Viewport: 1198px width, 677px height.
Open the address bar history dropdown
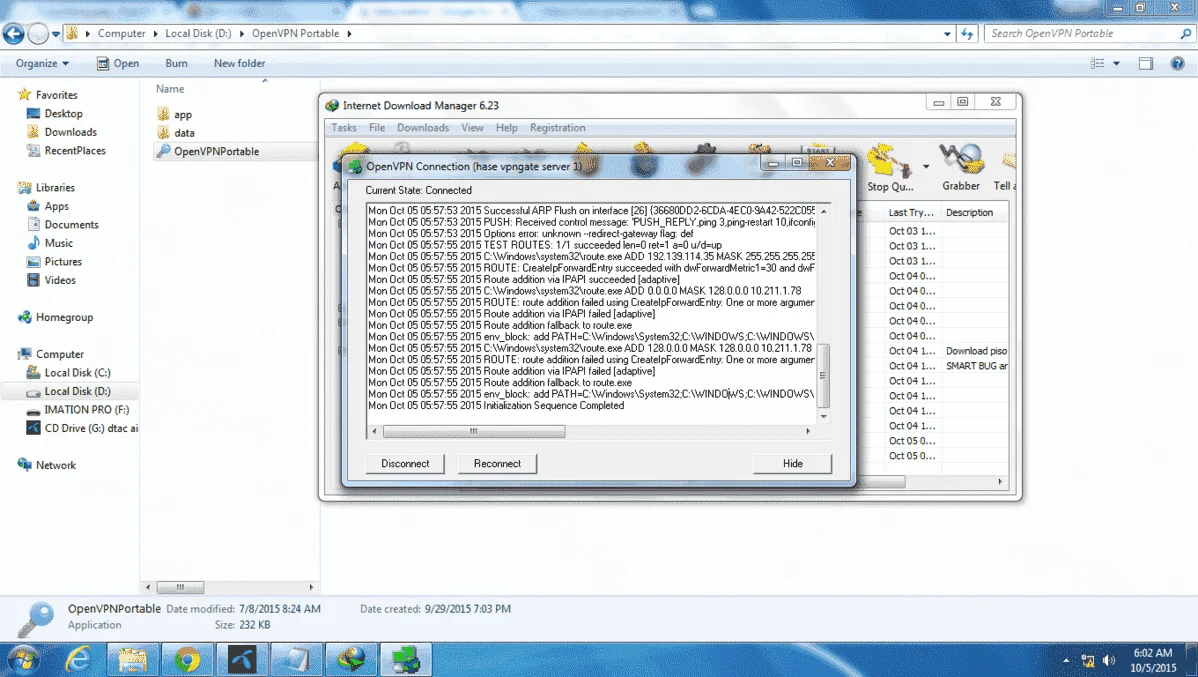[947, 34]
